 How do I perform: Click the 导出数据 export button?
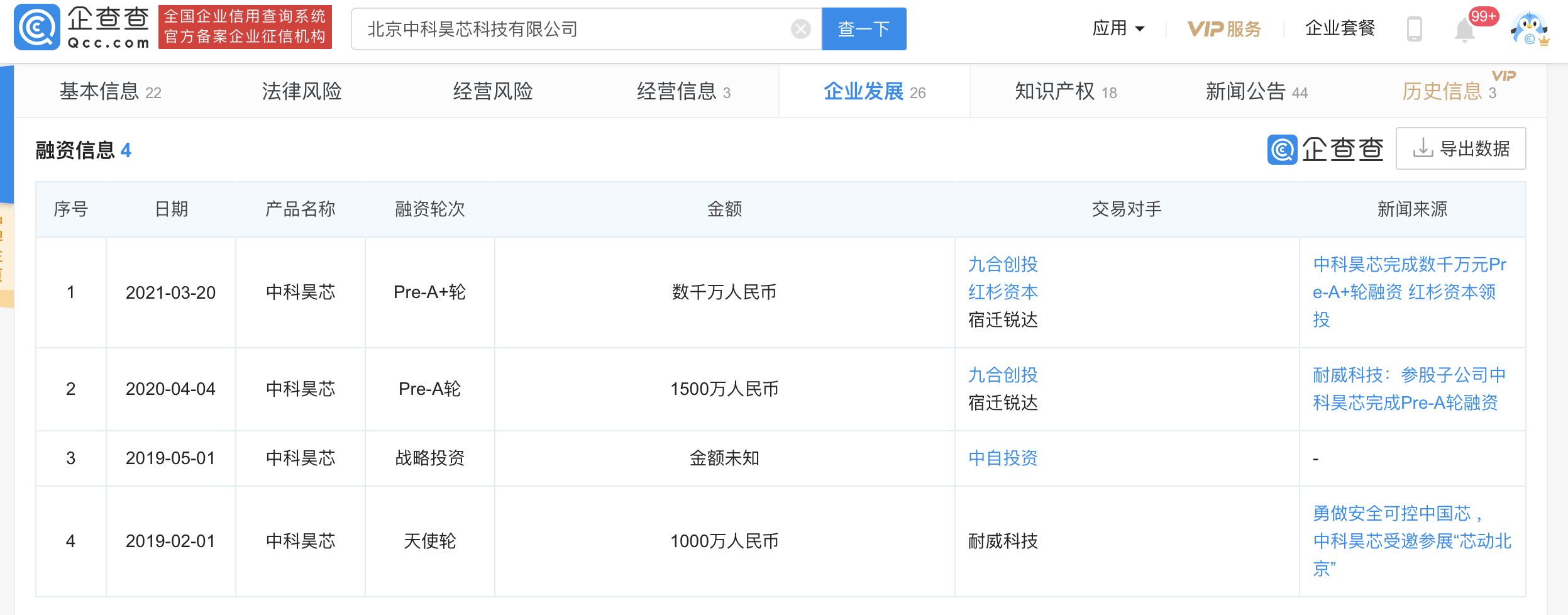(1460, 148)
